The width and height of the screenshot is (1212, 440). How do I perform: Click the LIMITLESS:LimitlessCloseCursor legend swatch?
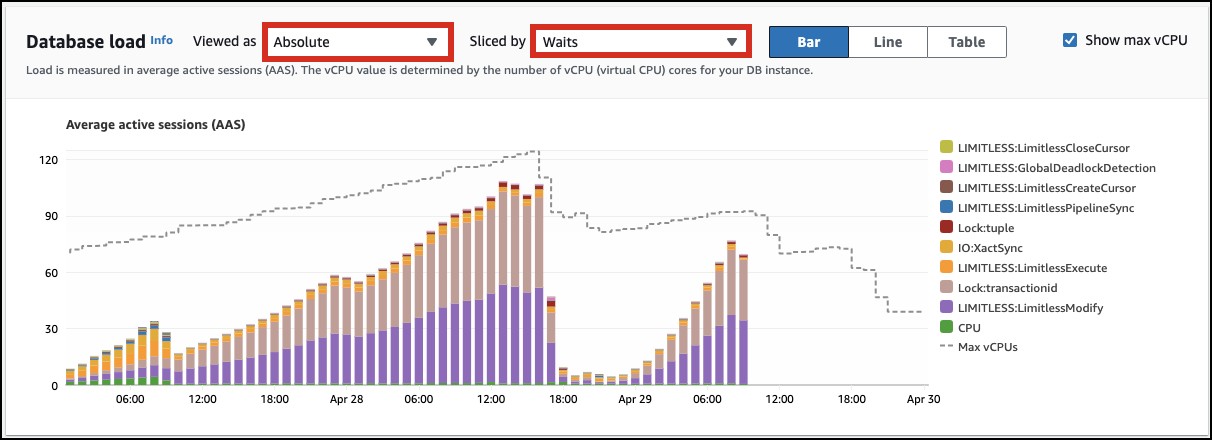tap(945, 148)
